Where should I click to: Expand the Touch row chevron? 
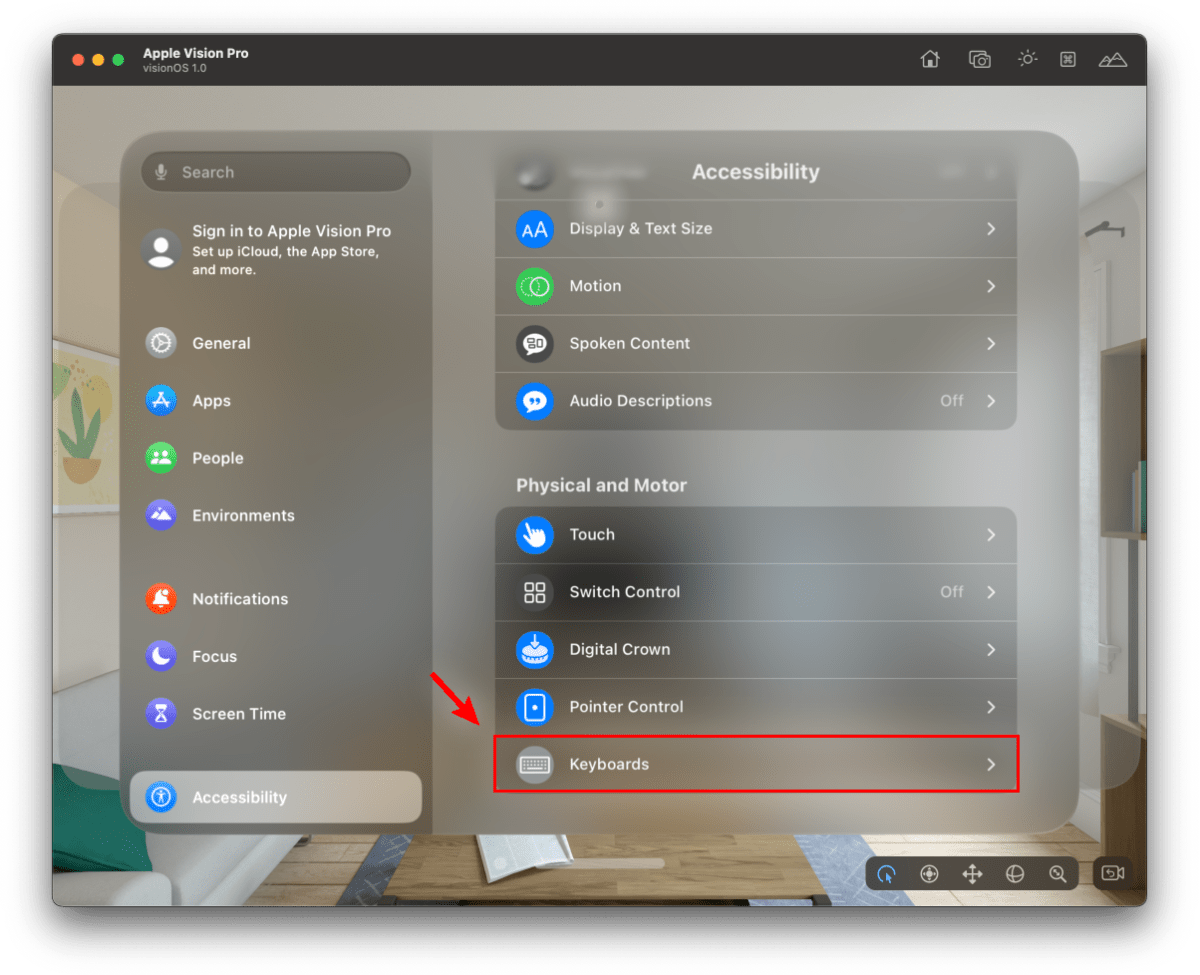click(991, 535)
